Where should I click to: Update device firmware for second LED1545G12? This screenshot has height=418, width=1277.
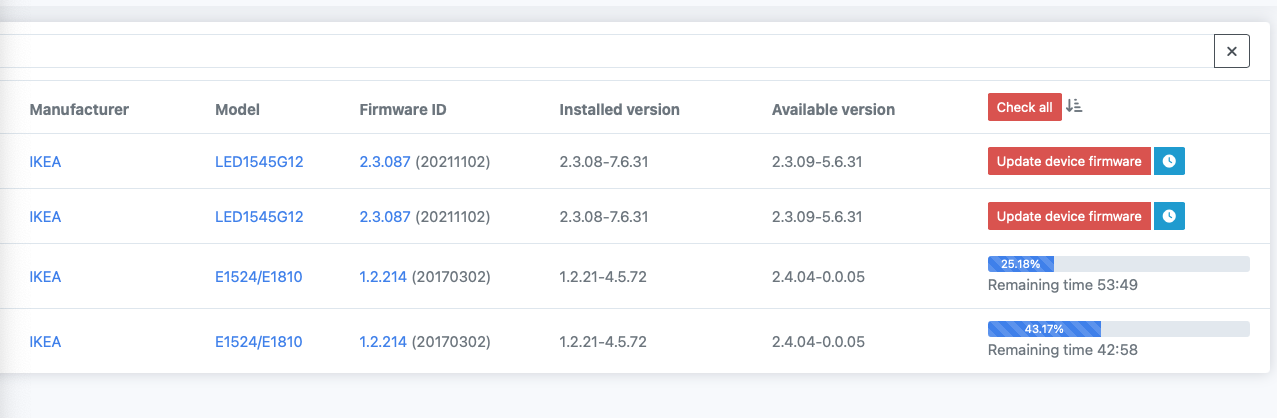click(x=1069, y=216)
